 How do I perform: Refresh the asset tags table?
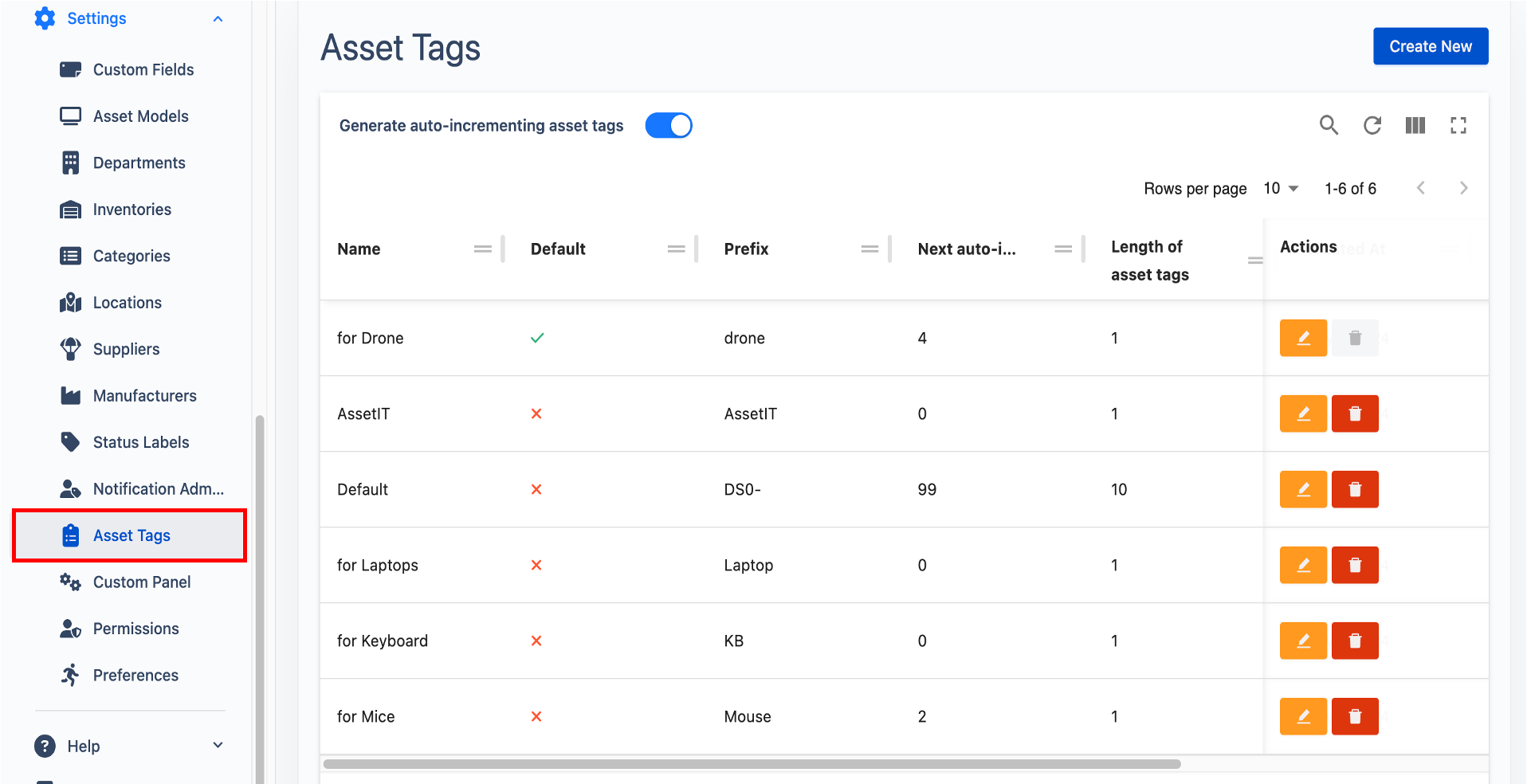tap(1372, 125)
